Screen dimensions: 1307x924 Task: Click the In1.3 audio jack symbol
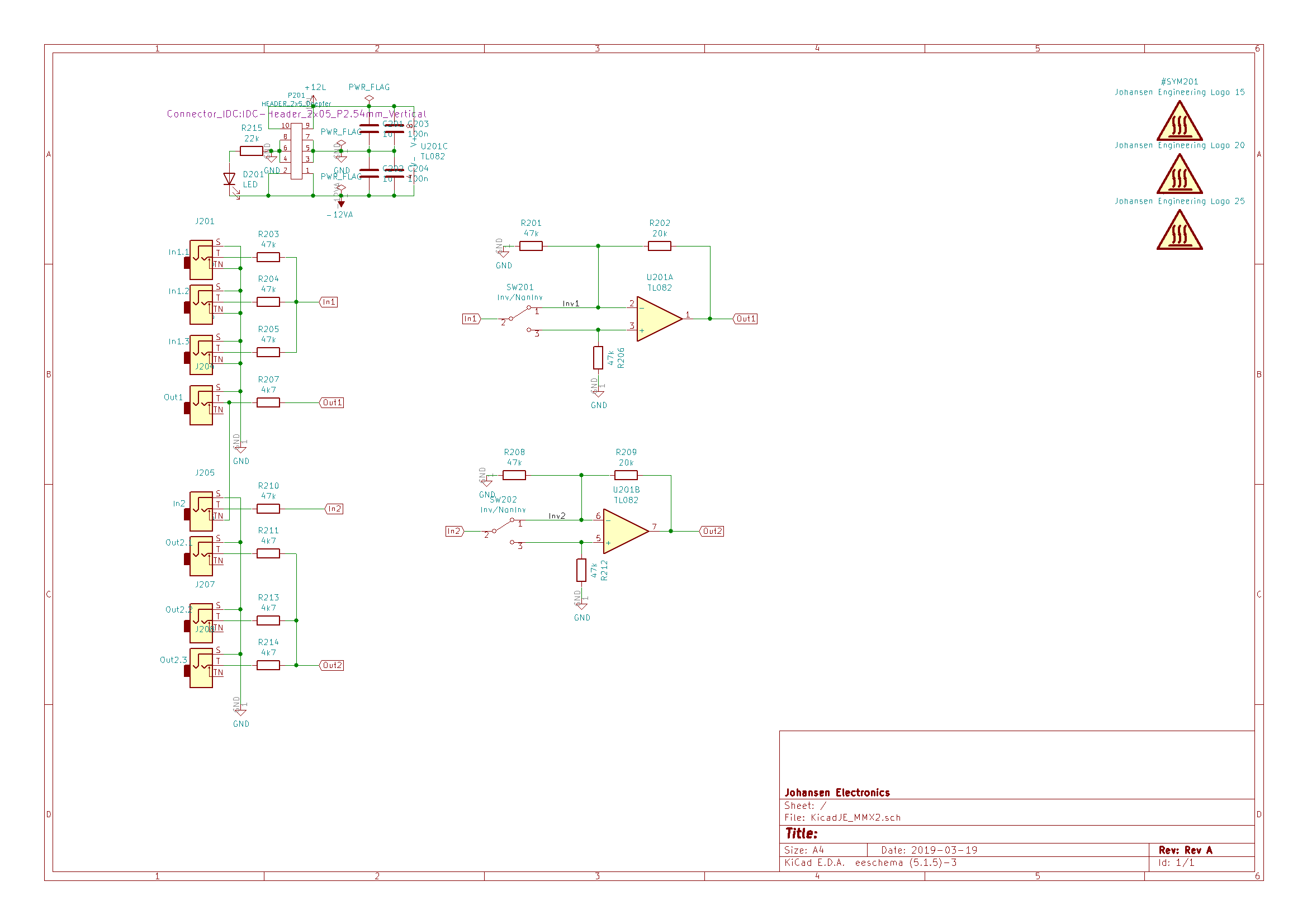coord(201,355)
